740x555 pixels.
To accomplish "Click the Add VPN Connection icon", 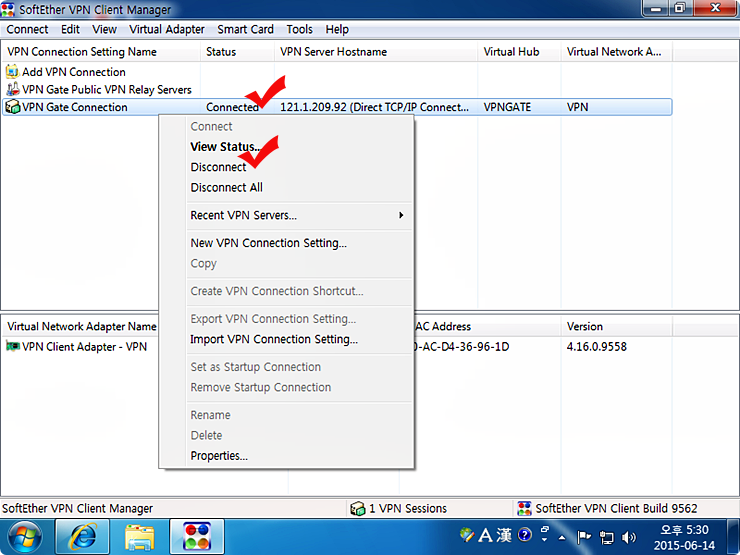I will coord(12,72).
